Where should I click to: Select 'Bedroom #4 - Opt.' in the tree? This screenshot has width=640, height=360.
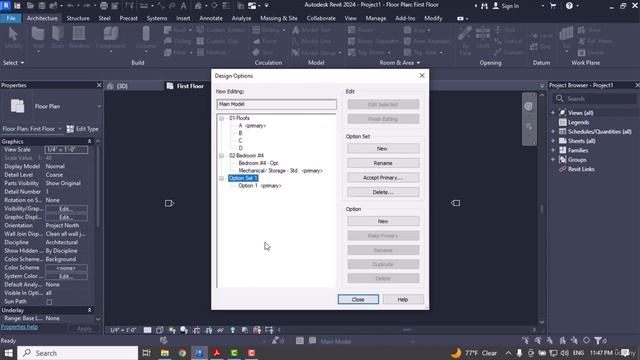point(259,163)
